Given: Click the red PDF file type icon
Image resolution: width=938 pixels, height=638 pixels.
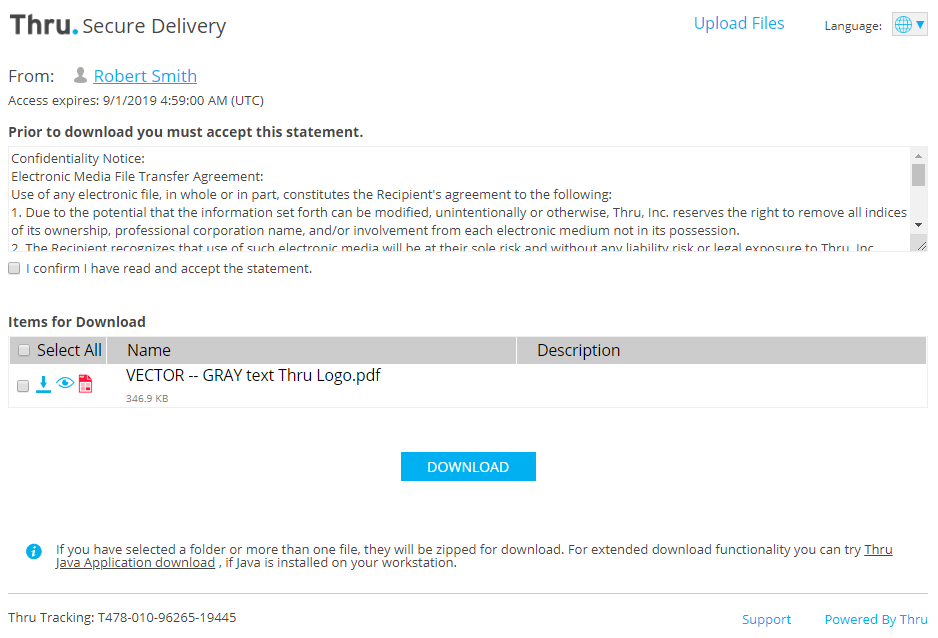Looking at the screenshot, I should [85, 384].
